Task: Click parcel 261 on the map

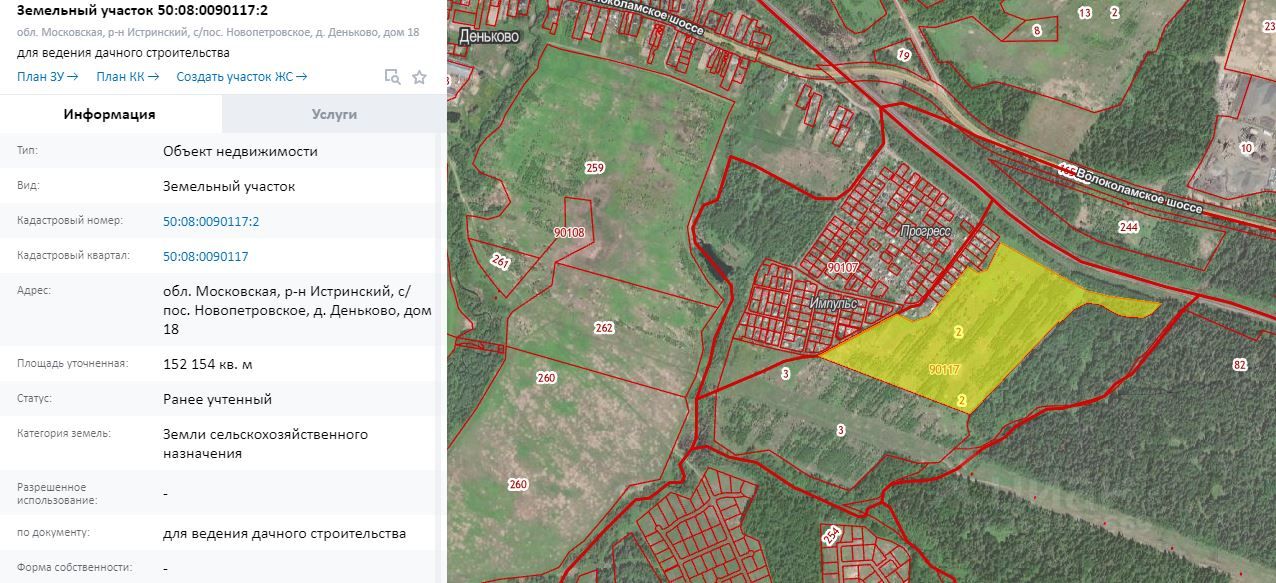Action: 501,261
